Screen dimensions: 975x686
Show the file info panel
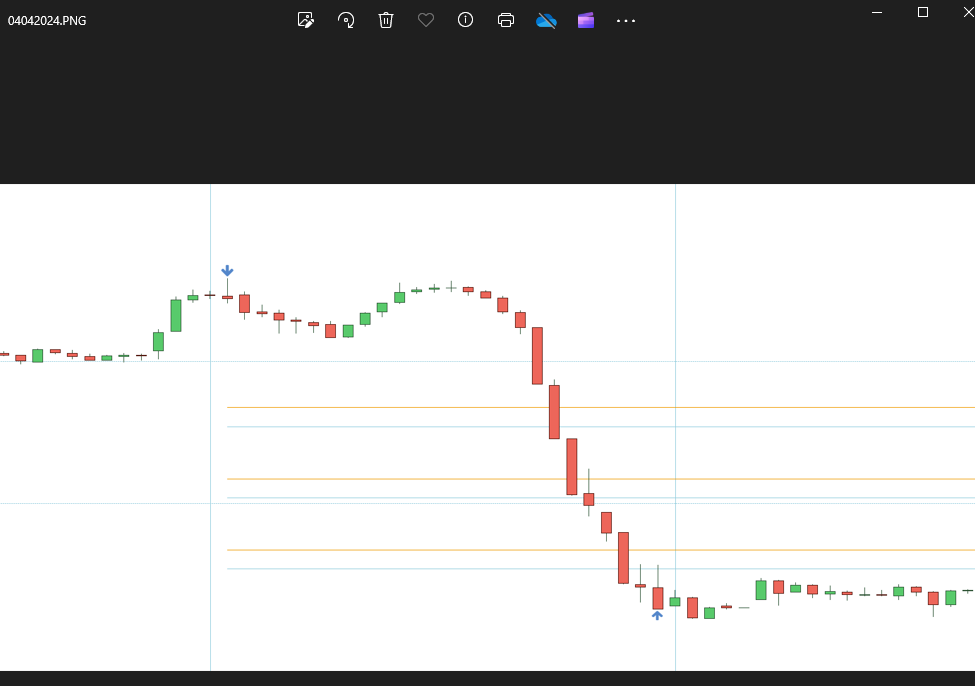tap(465, 20)
